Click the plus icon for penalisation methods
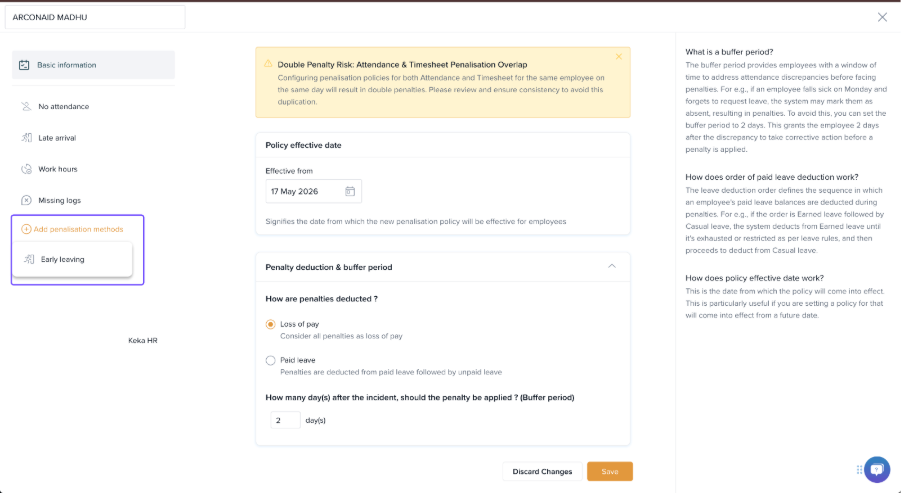901x493 pixels. pos(26,229)
